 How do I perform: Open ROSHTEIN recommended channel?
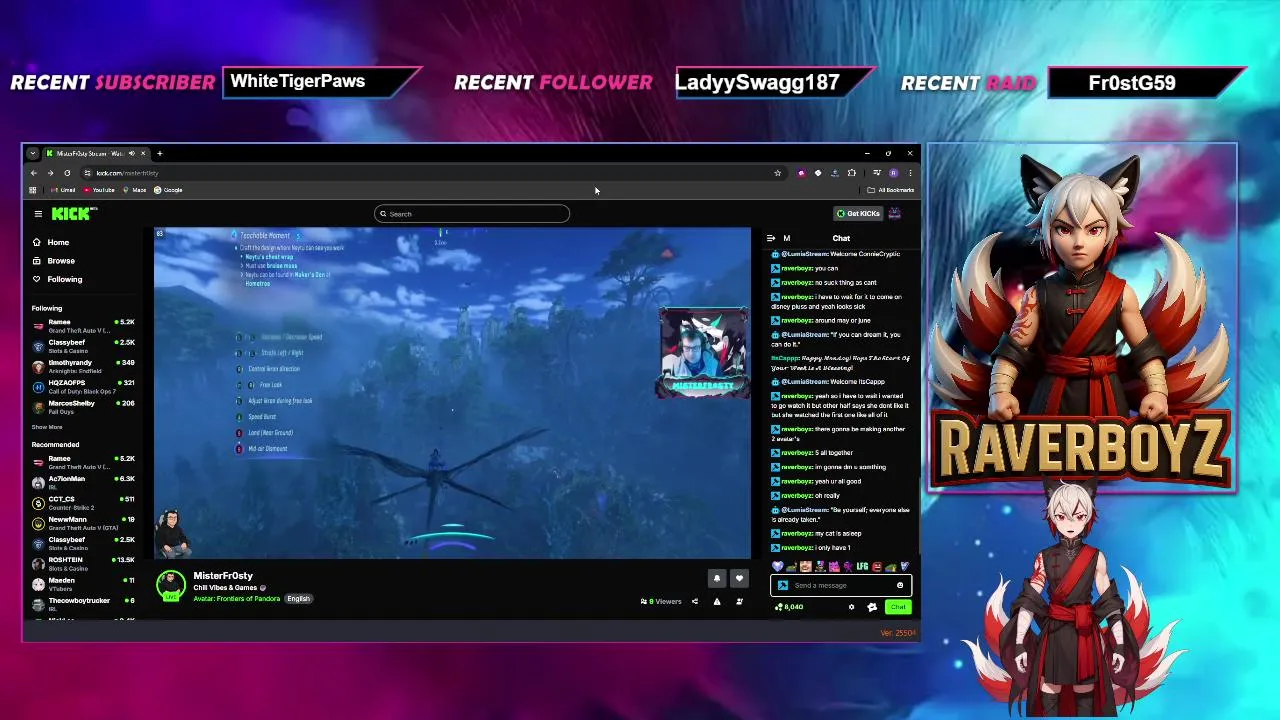[x=84, y=562]
